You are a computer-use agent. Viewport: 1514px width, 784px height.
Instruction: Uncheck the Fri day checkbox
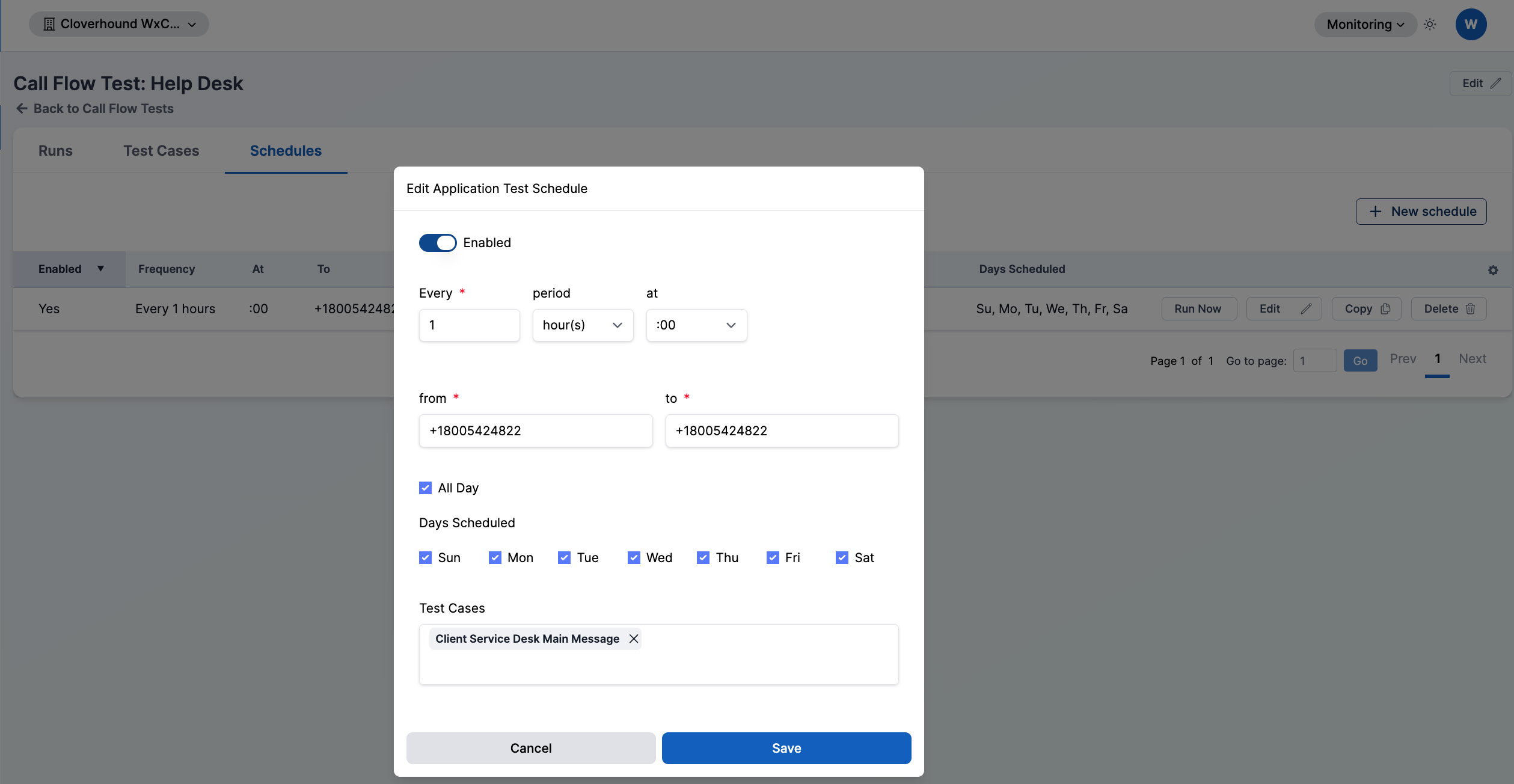[x=773, y=557]
